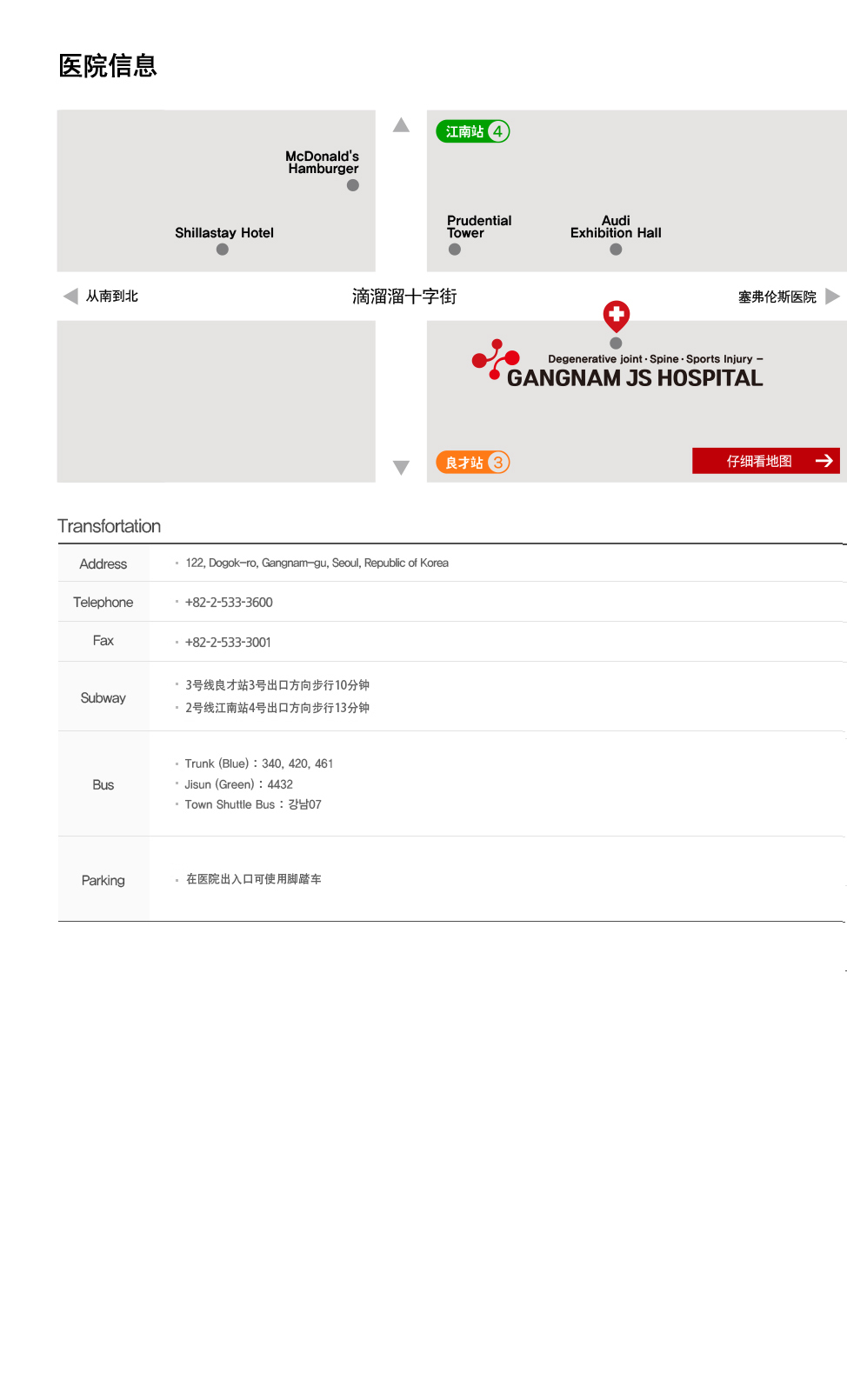Click the Shillastay Hotel location dot
The width and height of the screenshot is (847, 1400).
coord(223,250)
